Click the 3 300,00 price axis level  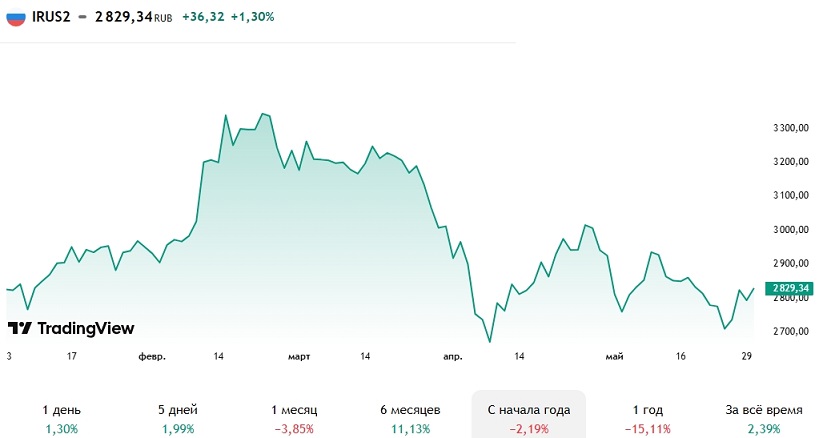tap(790, 128)
